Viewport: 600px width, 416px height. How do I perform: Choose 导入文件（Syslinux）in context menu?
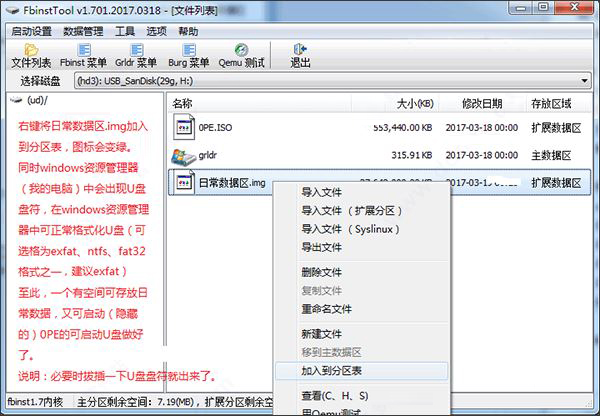click(362, 229)
